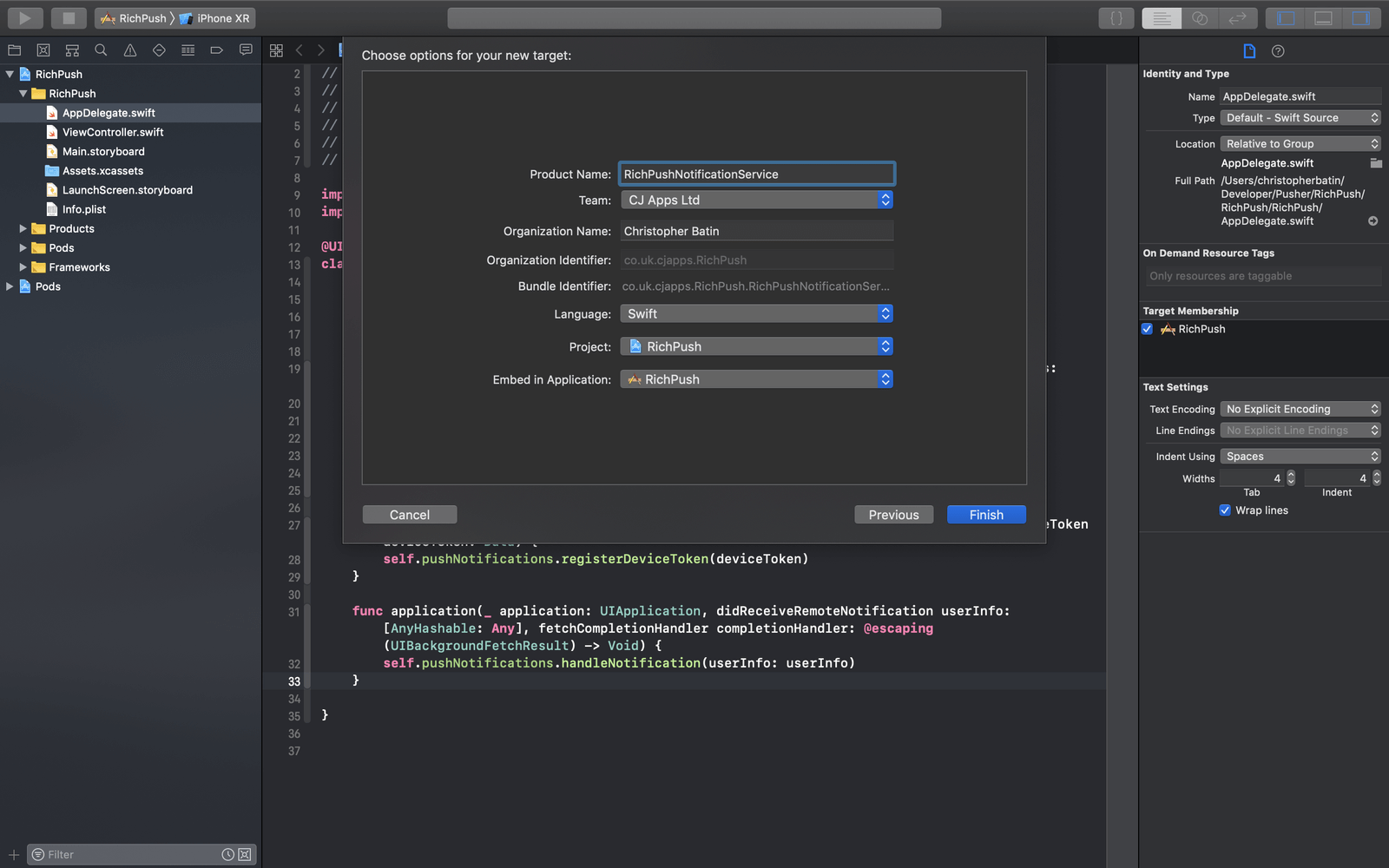Open the Project navigator tab
This screenshot has width=1389, height=868.
coord(15,50)
